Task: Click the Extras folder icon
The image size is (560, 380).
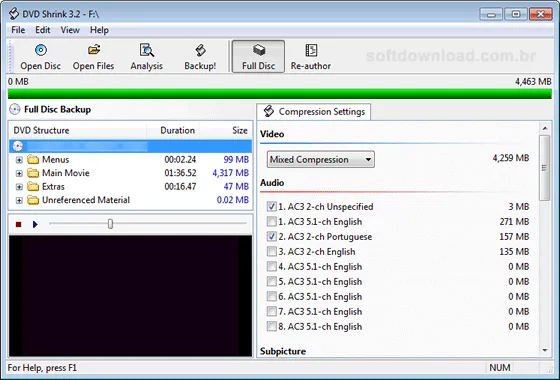Action: [x=33, y=186]
